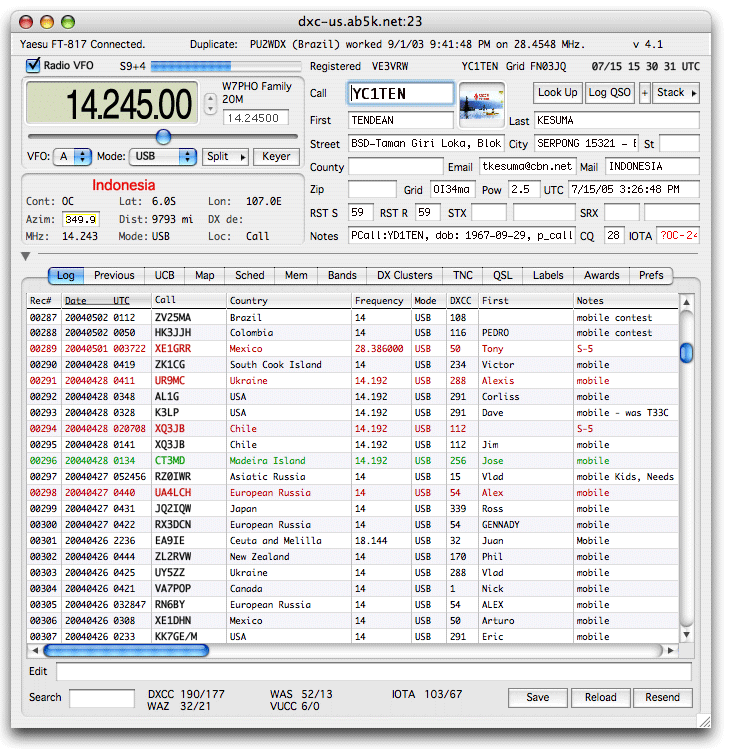This screenshot has height=753, width=733.
Task: Click the frequency stepper arrows
Action: pos(210,104)
